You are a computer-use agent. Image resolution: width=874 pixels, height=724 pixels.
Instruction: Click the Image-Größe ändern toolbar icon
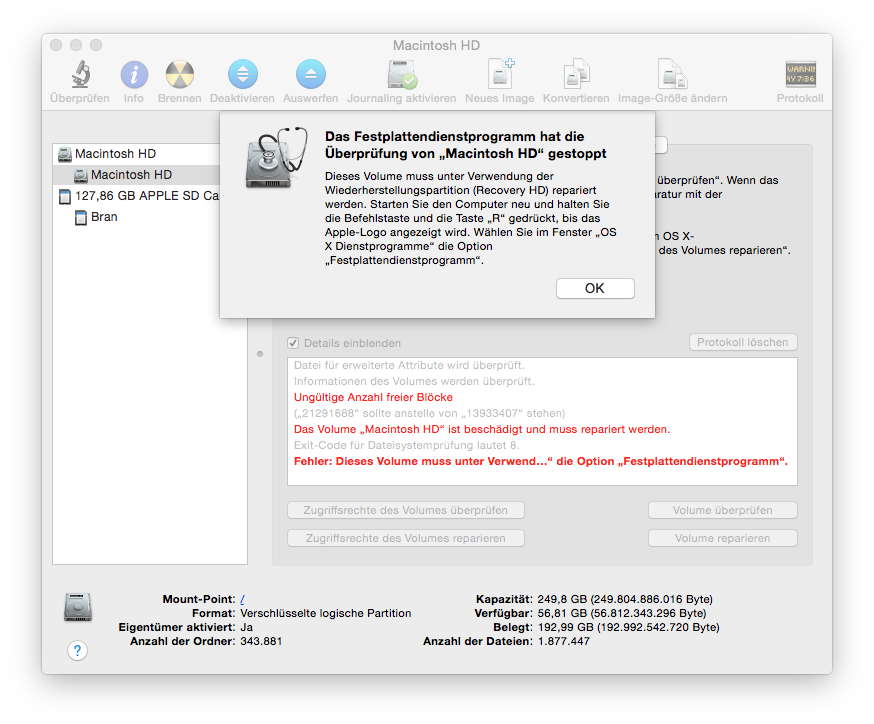pos(672,74)
